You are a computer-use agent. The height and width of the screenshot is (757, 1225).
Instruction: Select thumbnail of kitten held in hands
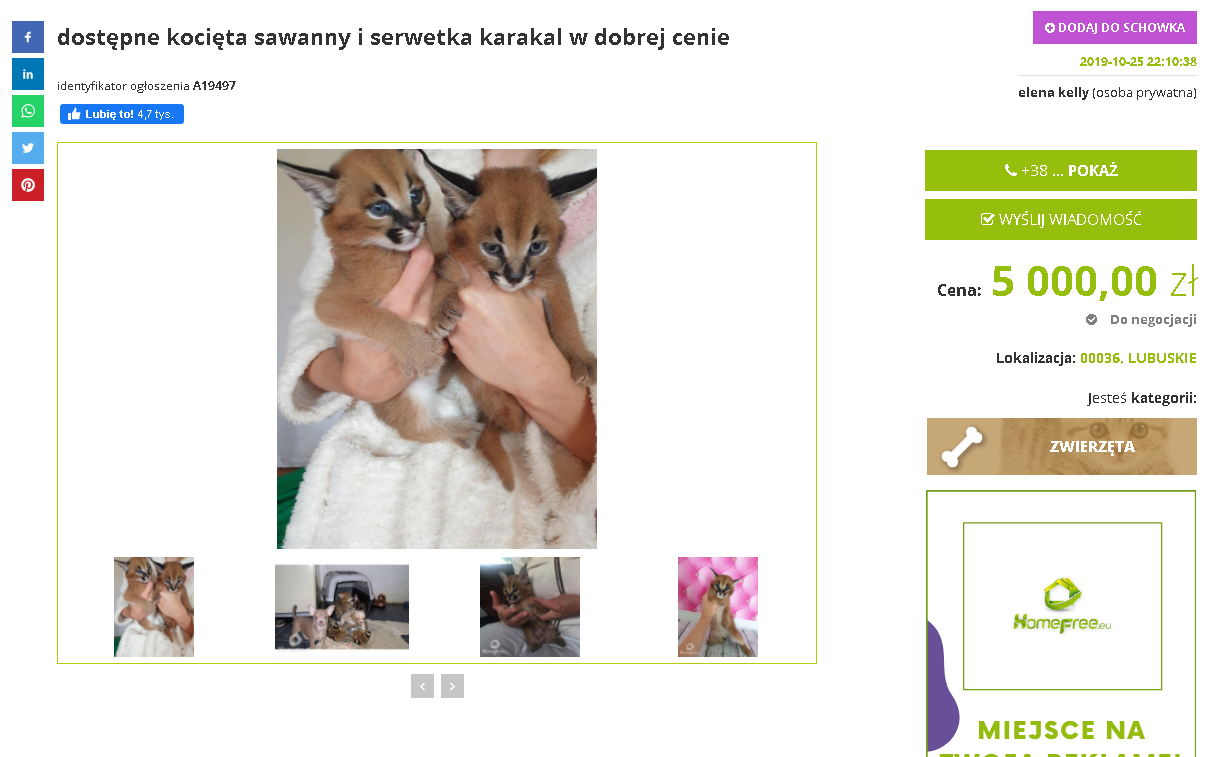(530, 607)
